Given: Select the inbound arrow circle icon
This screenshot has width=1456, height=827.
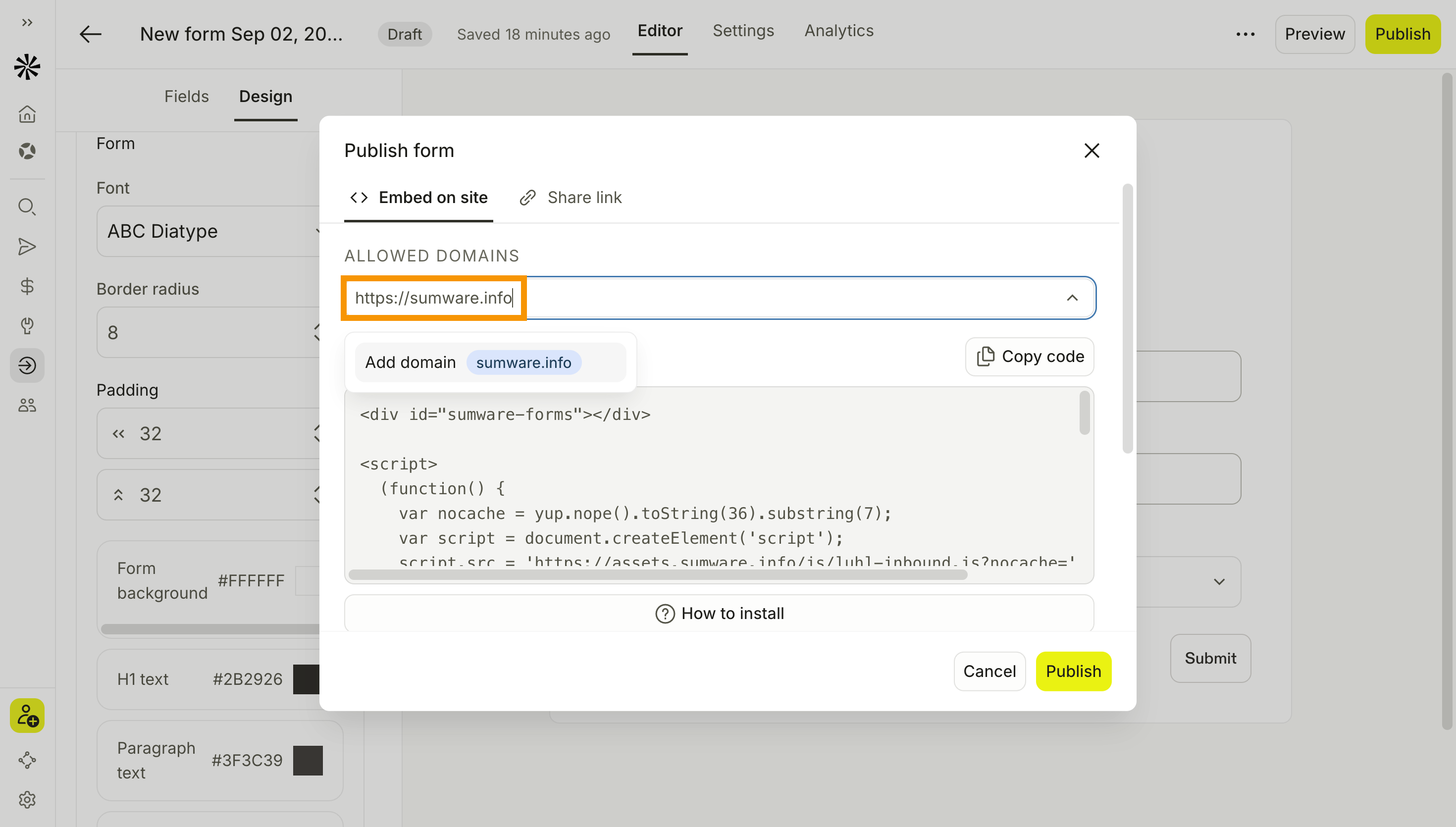Looking at the screenshot, I should coord(27,365).
